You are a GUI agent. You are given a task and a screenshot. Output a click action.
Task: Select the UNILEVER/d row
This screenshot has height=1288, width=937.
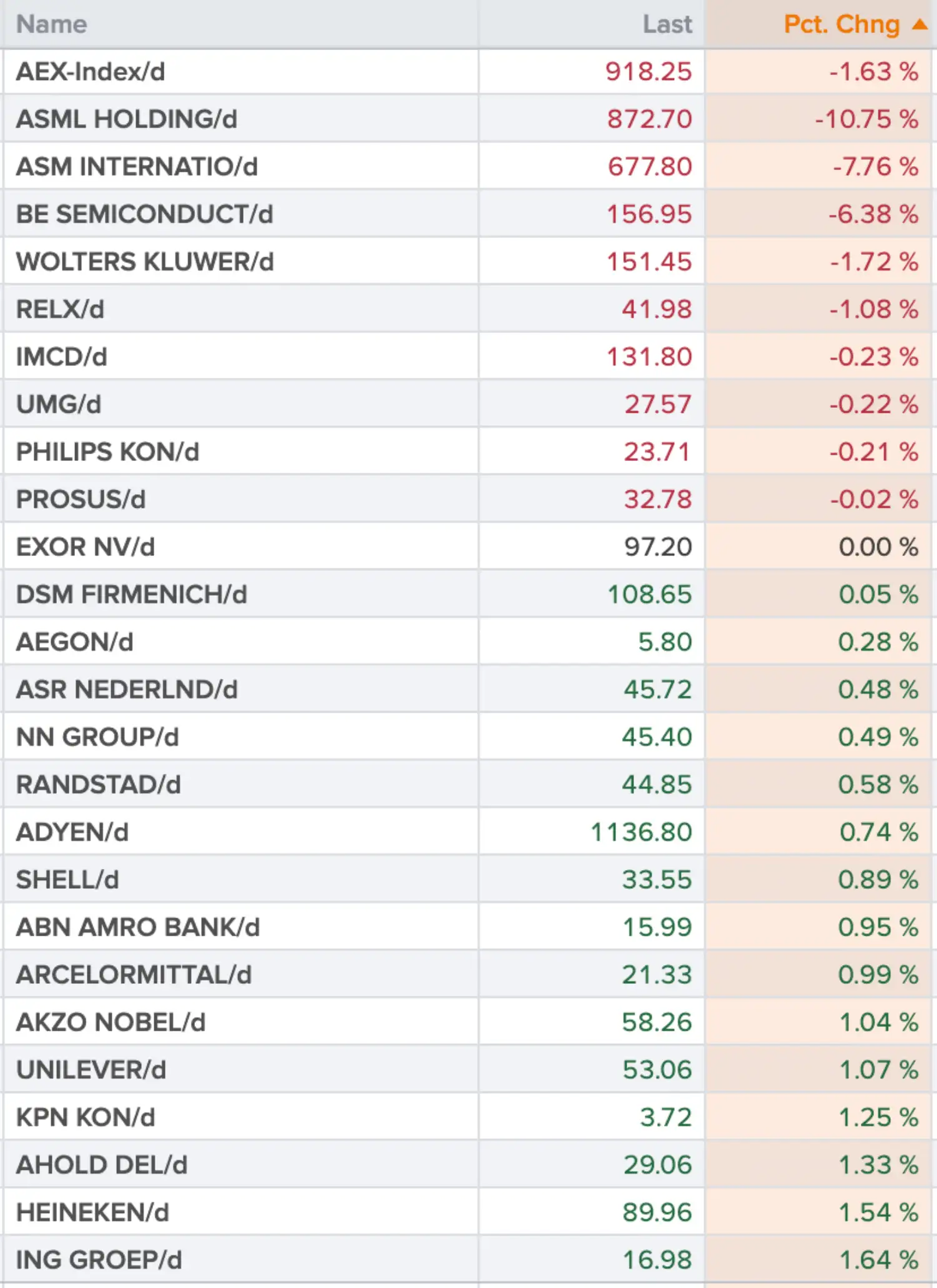[468, 1069]
